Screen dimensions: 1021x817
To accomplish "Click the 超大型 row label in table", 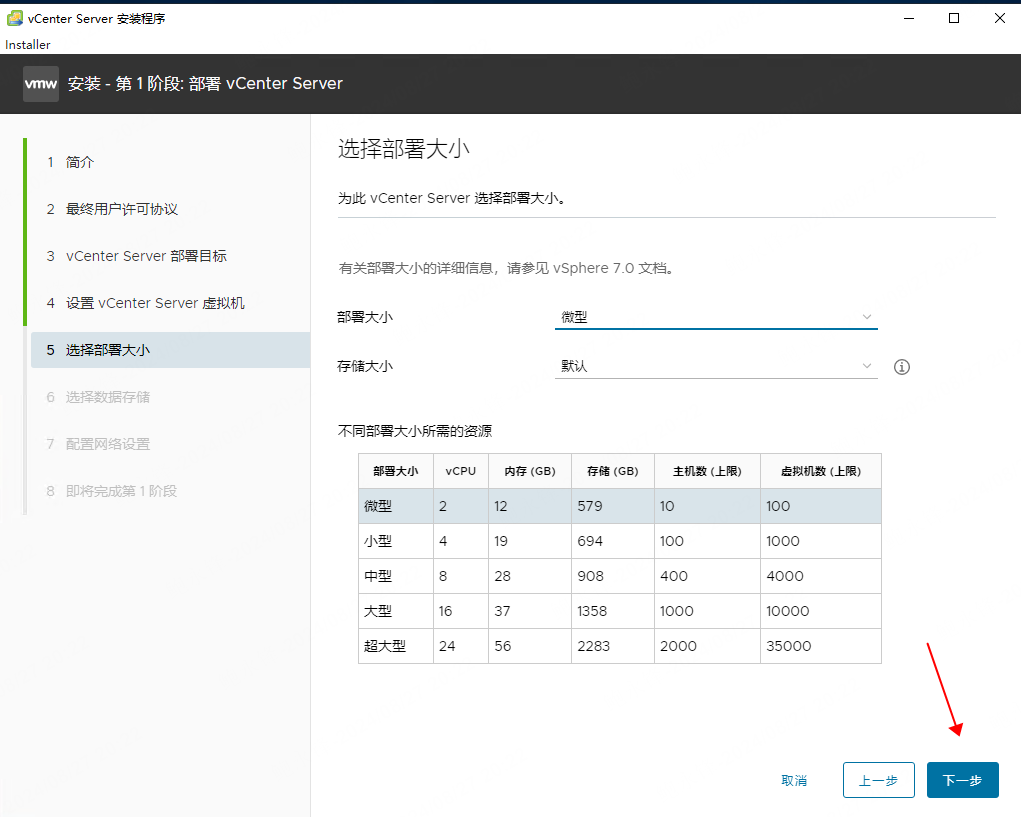I will tap(385, 646).
